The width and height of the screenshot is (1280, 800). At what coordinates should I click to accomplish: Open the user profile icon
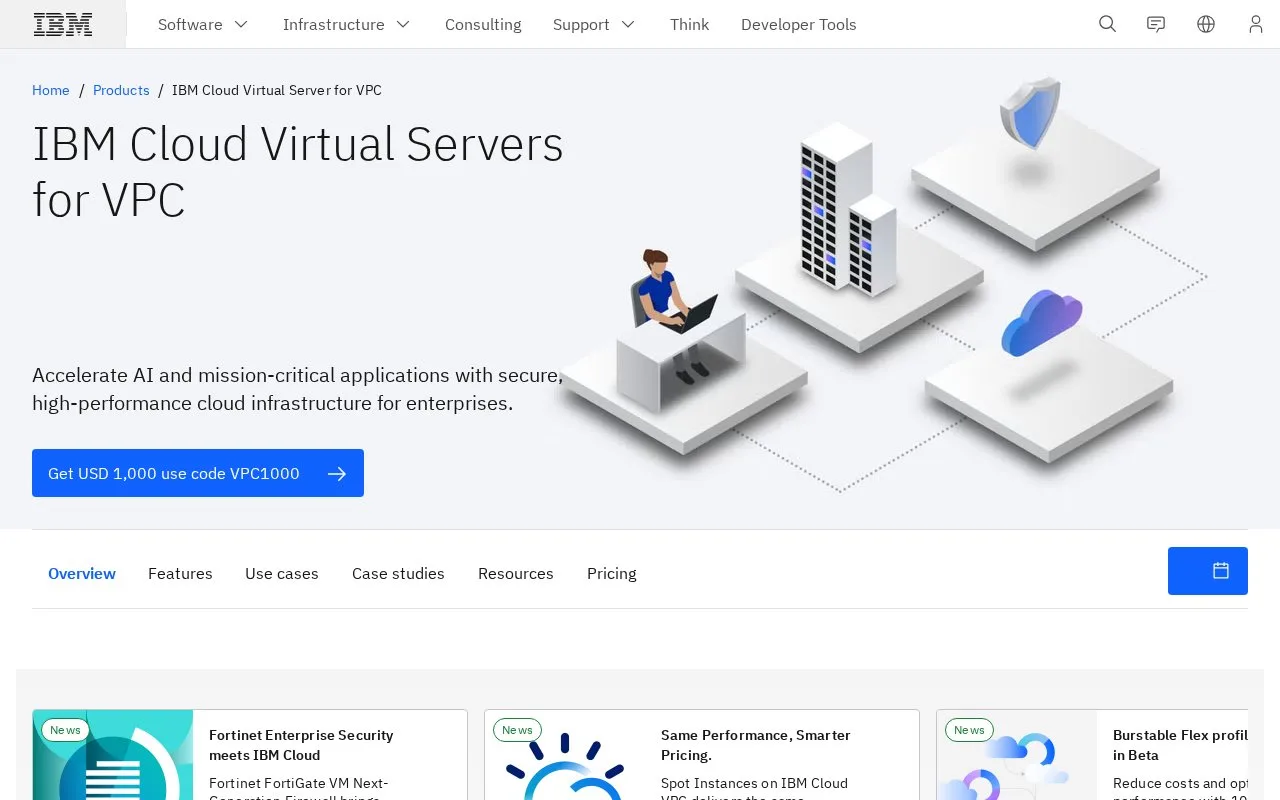pyautogui.click(x=1256, y=24)
